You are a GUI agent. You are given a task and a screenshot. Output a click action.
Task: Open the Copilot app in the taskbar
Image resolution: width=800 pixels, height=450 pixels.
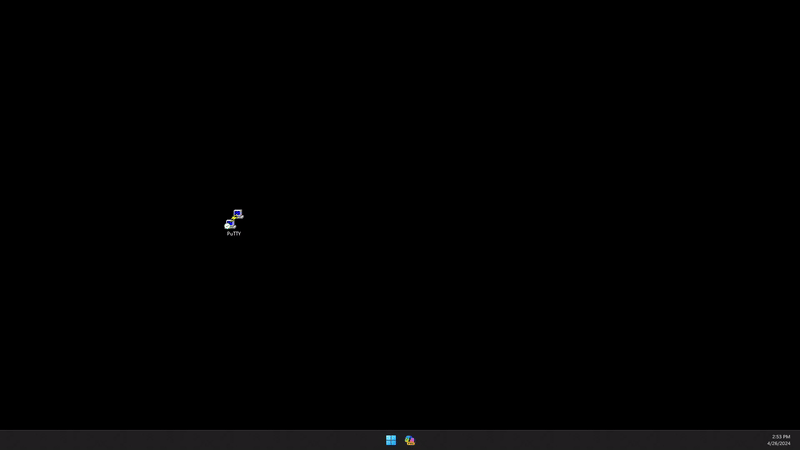click(x=410, y=440)
